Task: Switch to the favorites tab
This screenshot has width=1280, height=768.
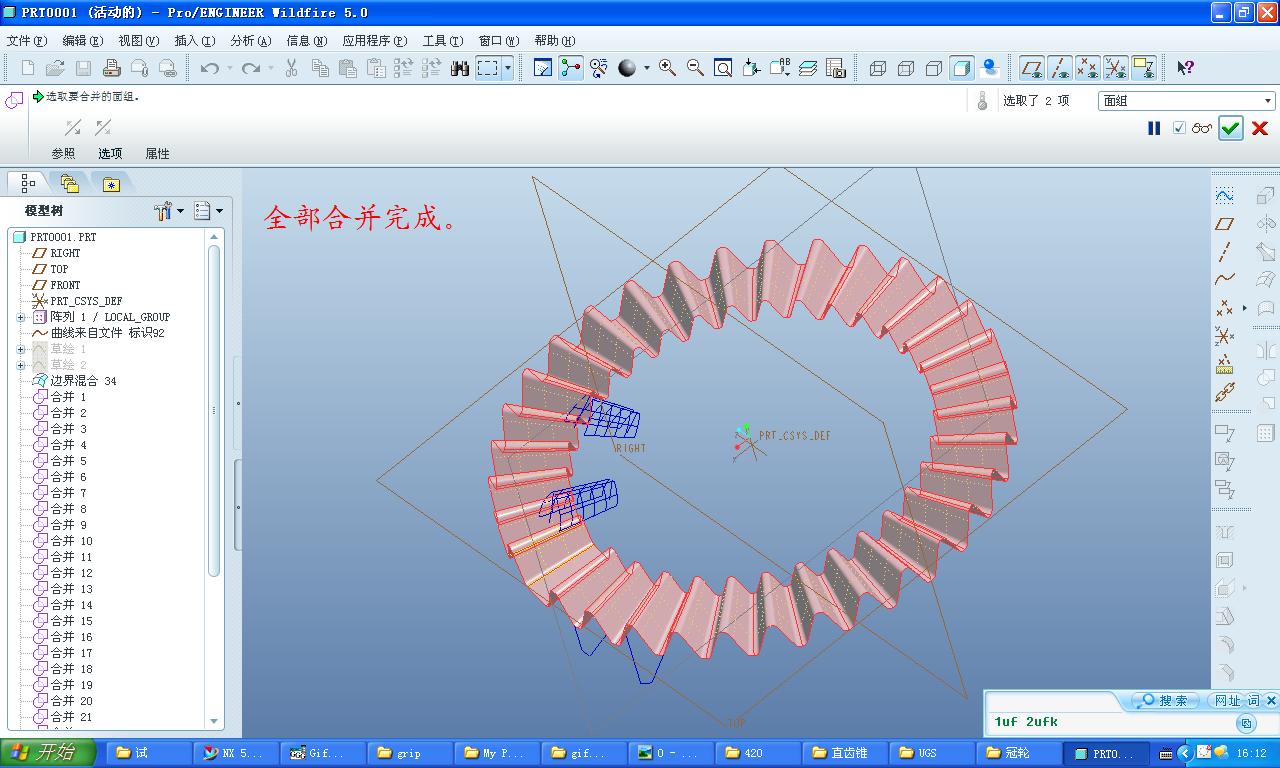Action: click(x=111, y=183)
